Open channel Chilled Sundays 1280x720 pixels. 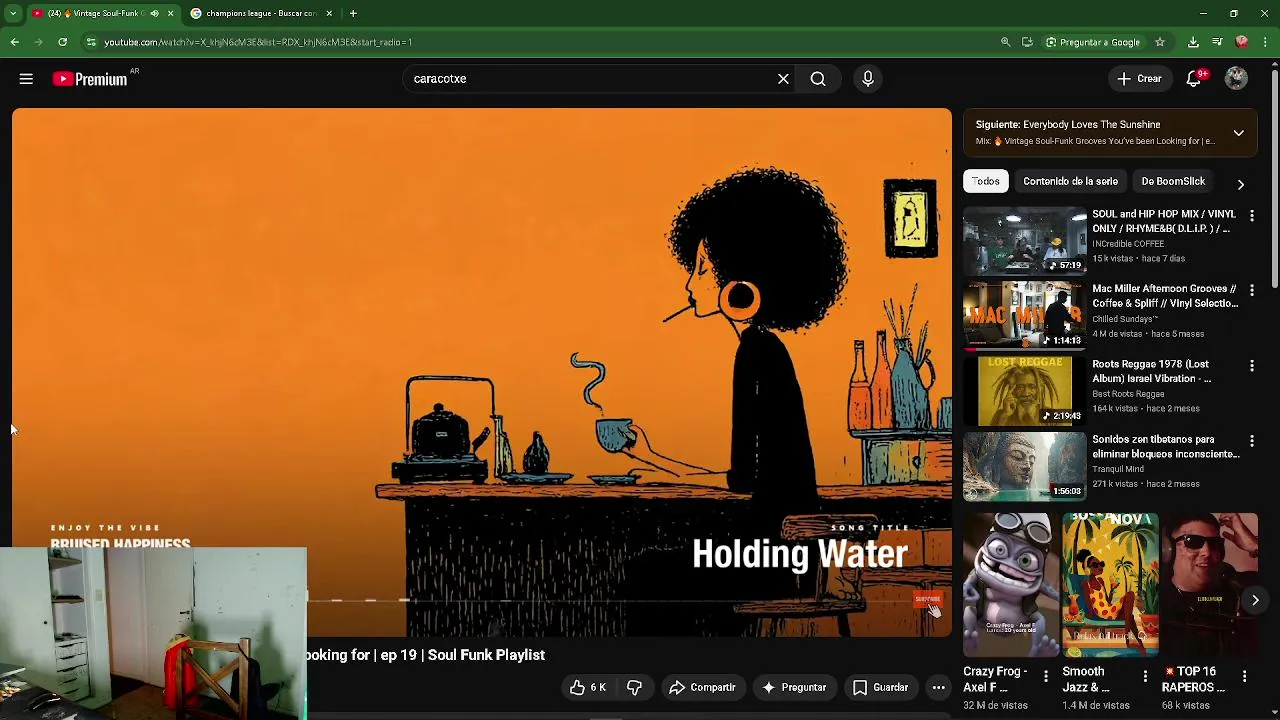pos(1125,319)
